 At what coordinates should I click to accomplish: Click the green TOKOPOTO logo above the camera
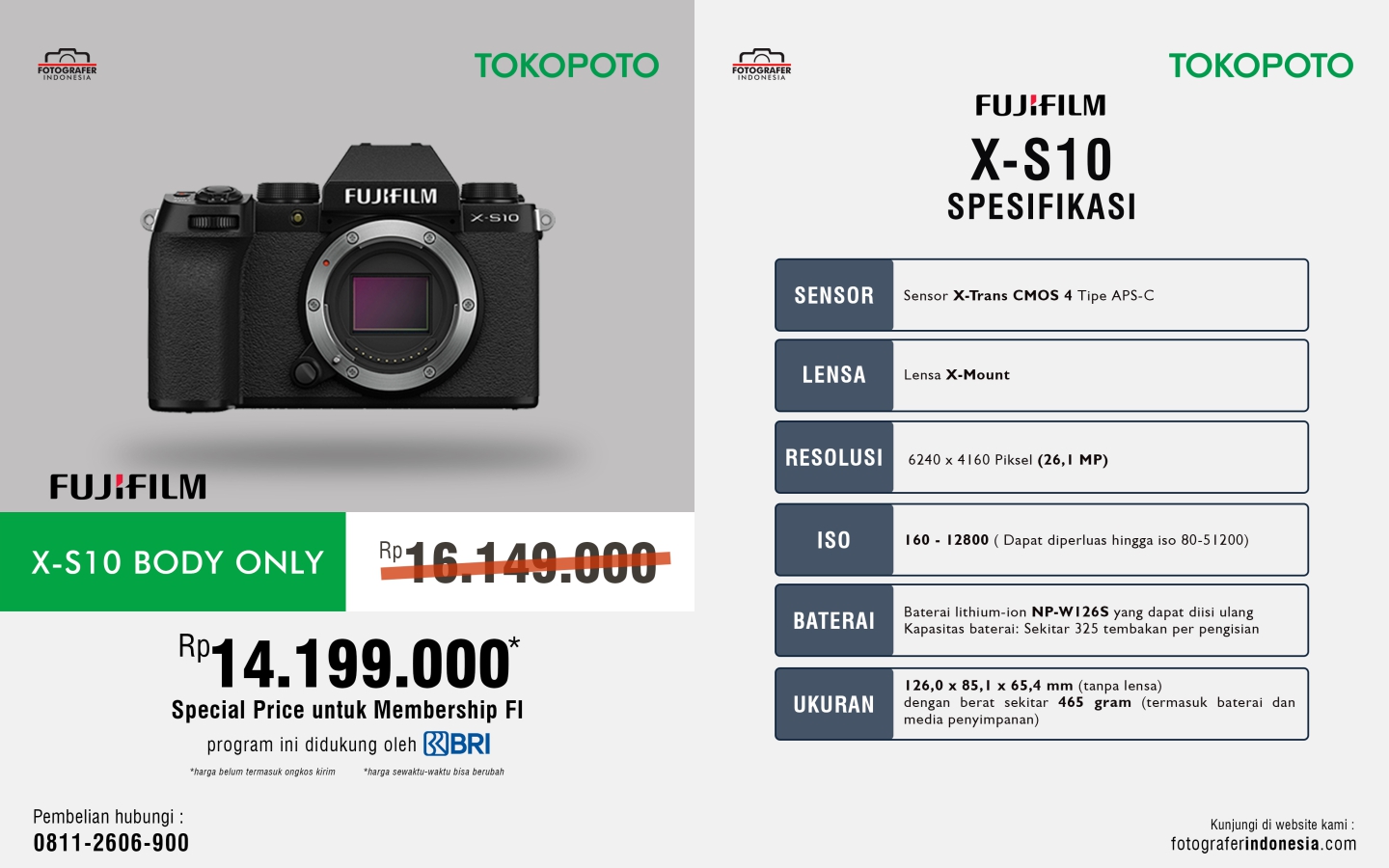(x=566, y=66)
